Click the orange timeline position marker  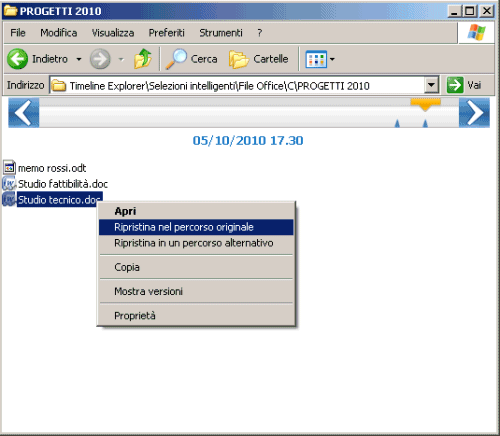click(425, 104)
